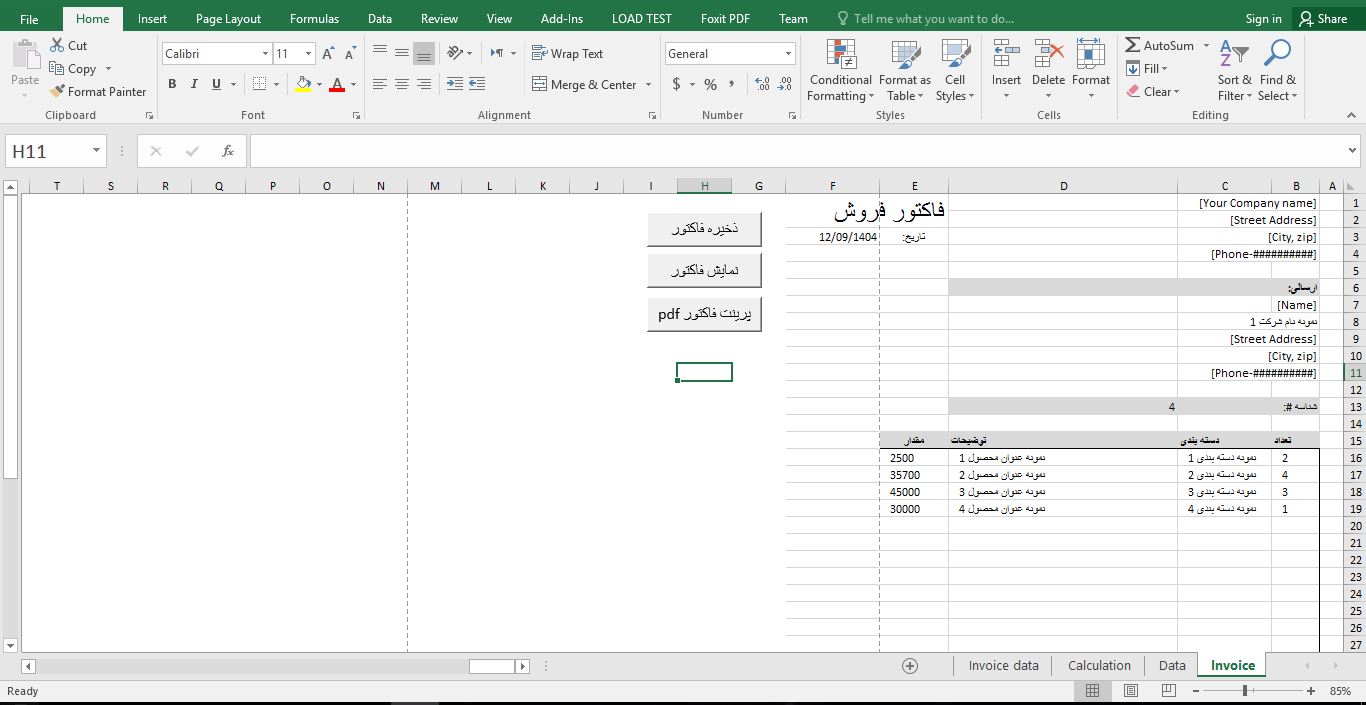Click the Orientation text angle icon
The image size is (1366, 705).
[456, 53]
